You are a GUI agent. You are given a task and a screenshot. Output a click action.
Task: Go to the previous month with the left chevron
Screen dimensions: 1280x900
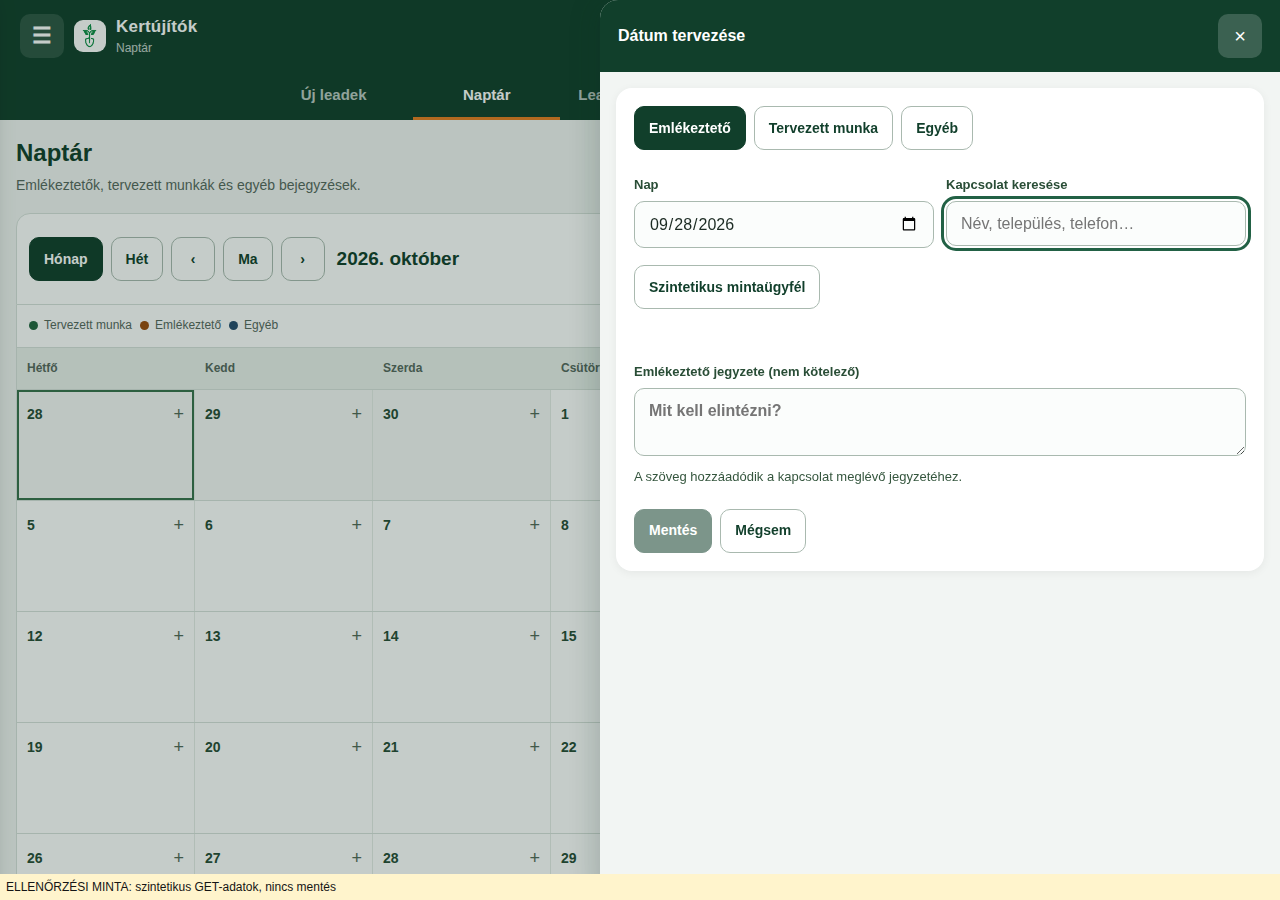pos(193,259)
